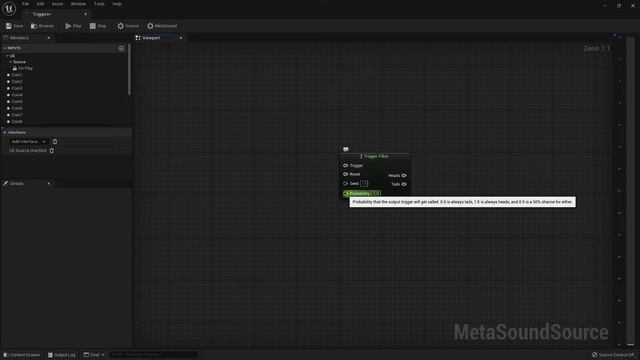This screenshot has height=360, width=640.
Task: Browse to asset in Content Browser
Action: point(42,26)
